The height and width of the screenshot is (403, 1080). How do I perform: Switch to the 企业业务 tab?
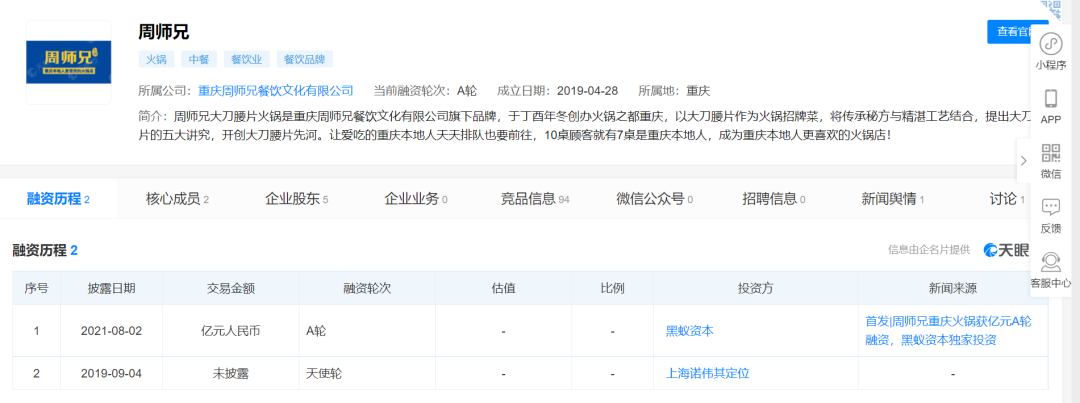tap(415, 199)
